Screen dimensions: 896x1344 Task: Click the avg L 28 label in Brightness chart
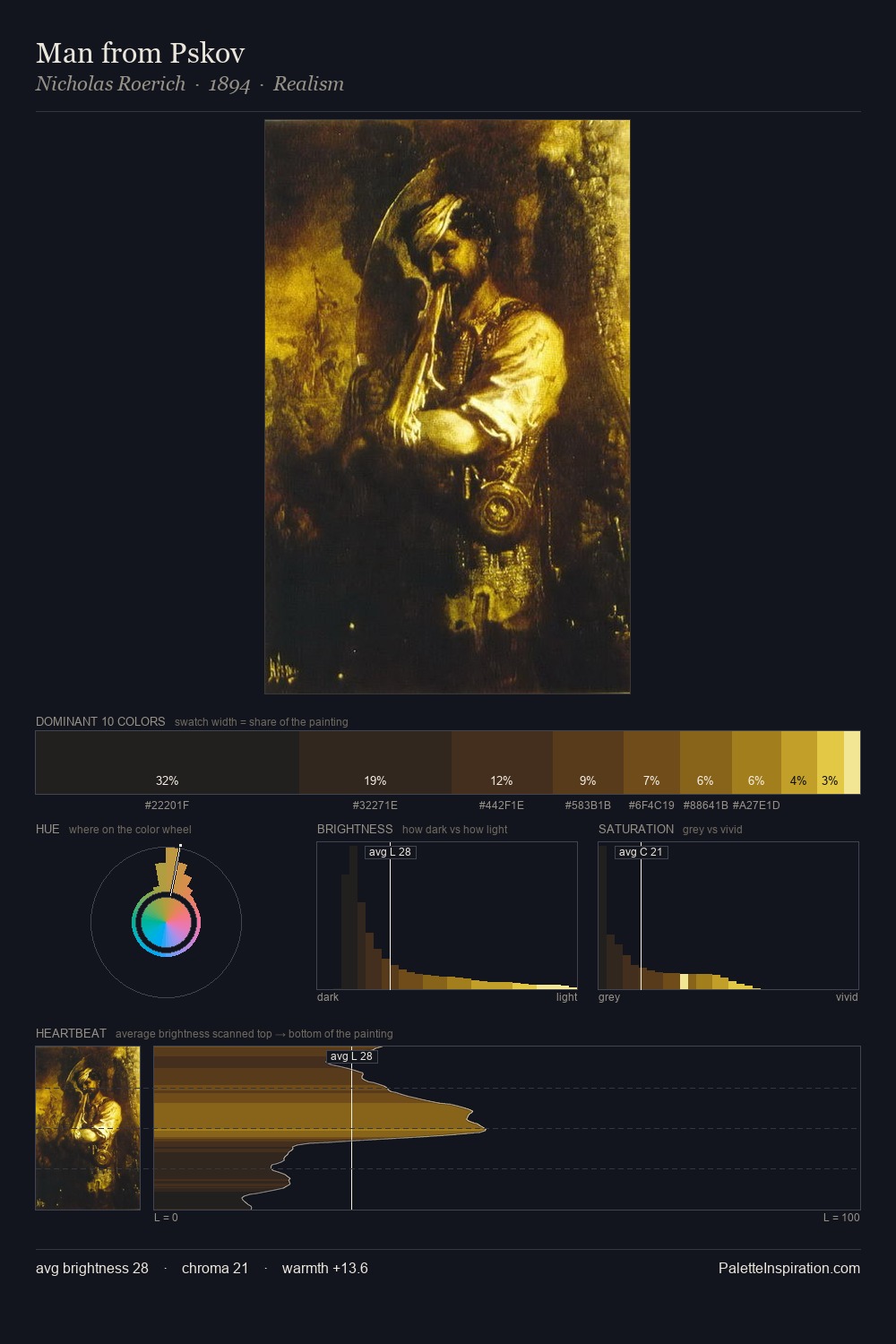[x=390, y=852]
